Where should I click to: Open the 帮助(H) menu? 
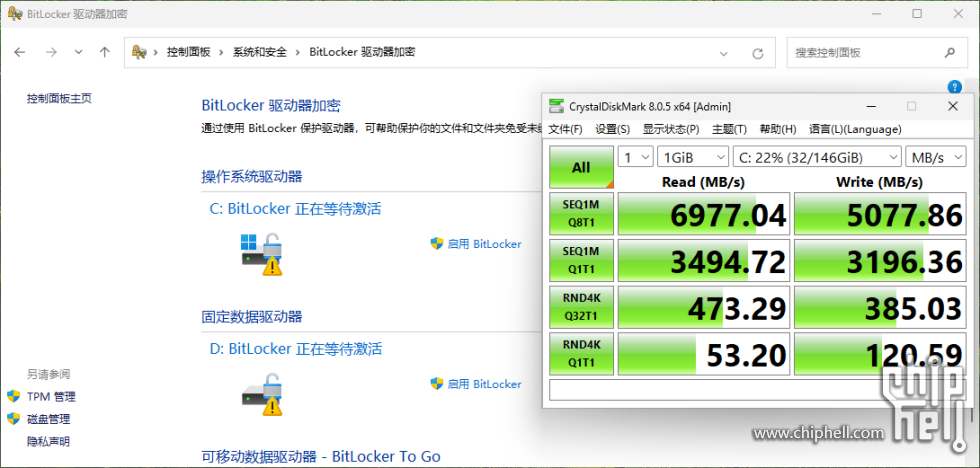778,129
